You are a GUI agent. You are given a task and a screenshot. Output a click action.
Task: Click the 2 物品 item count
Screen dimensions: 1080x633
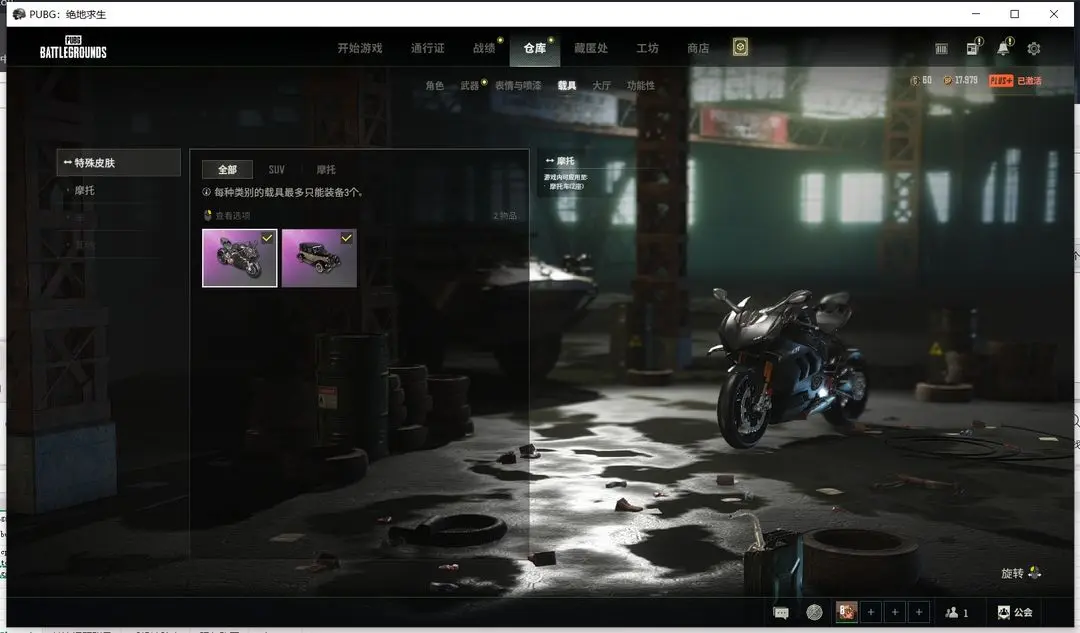505,216
